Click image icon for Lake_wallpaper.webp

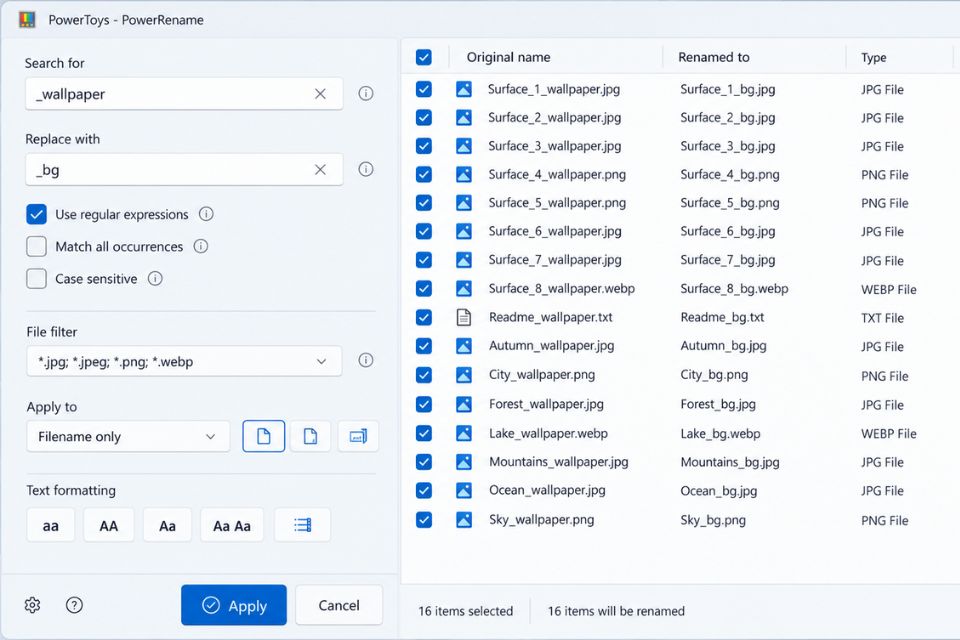pos(464,434)
